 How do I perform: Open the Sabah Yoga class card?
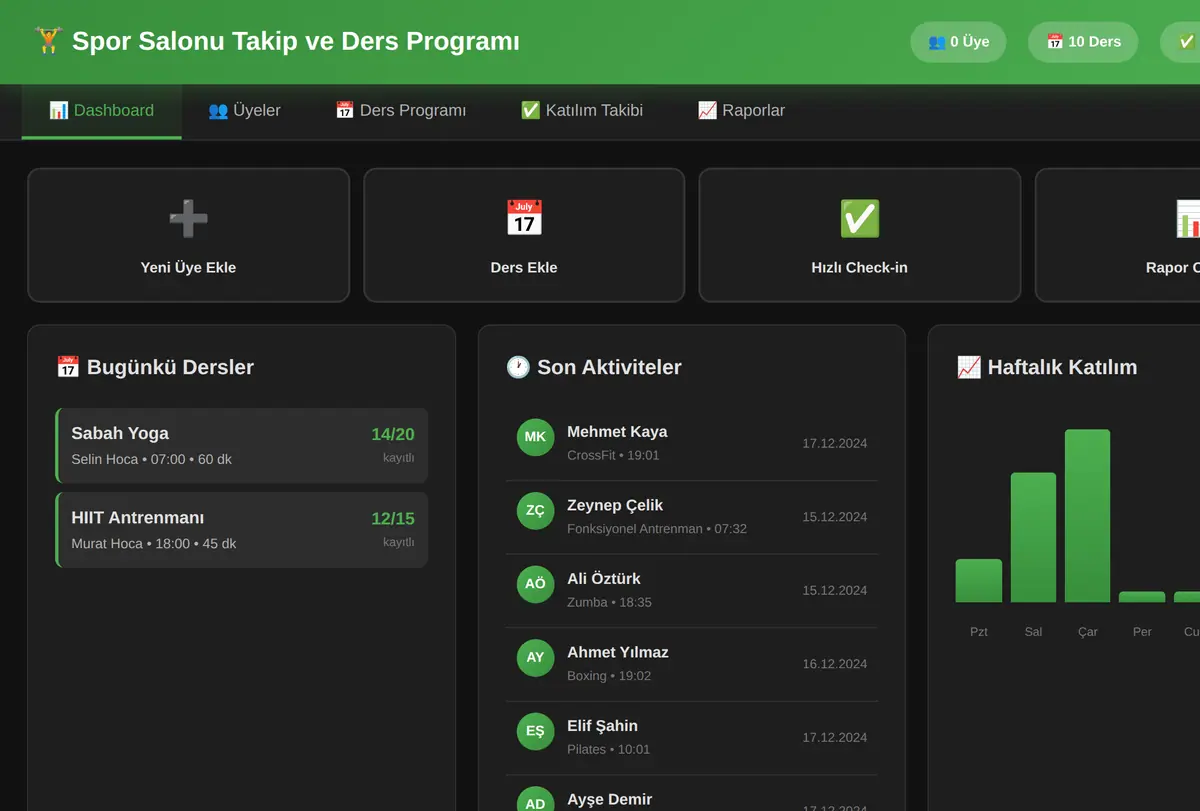242,446
